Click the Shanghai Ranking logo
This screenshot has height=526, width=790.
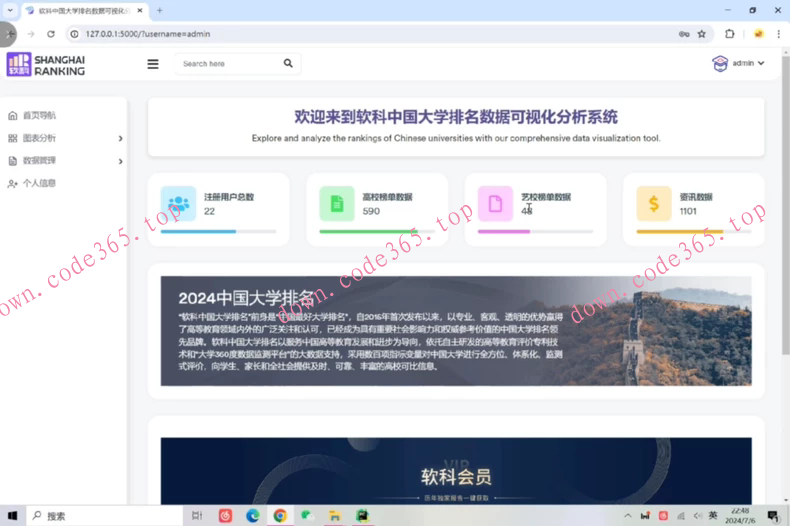coord(46,64)
